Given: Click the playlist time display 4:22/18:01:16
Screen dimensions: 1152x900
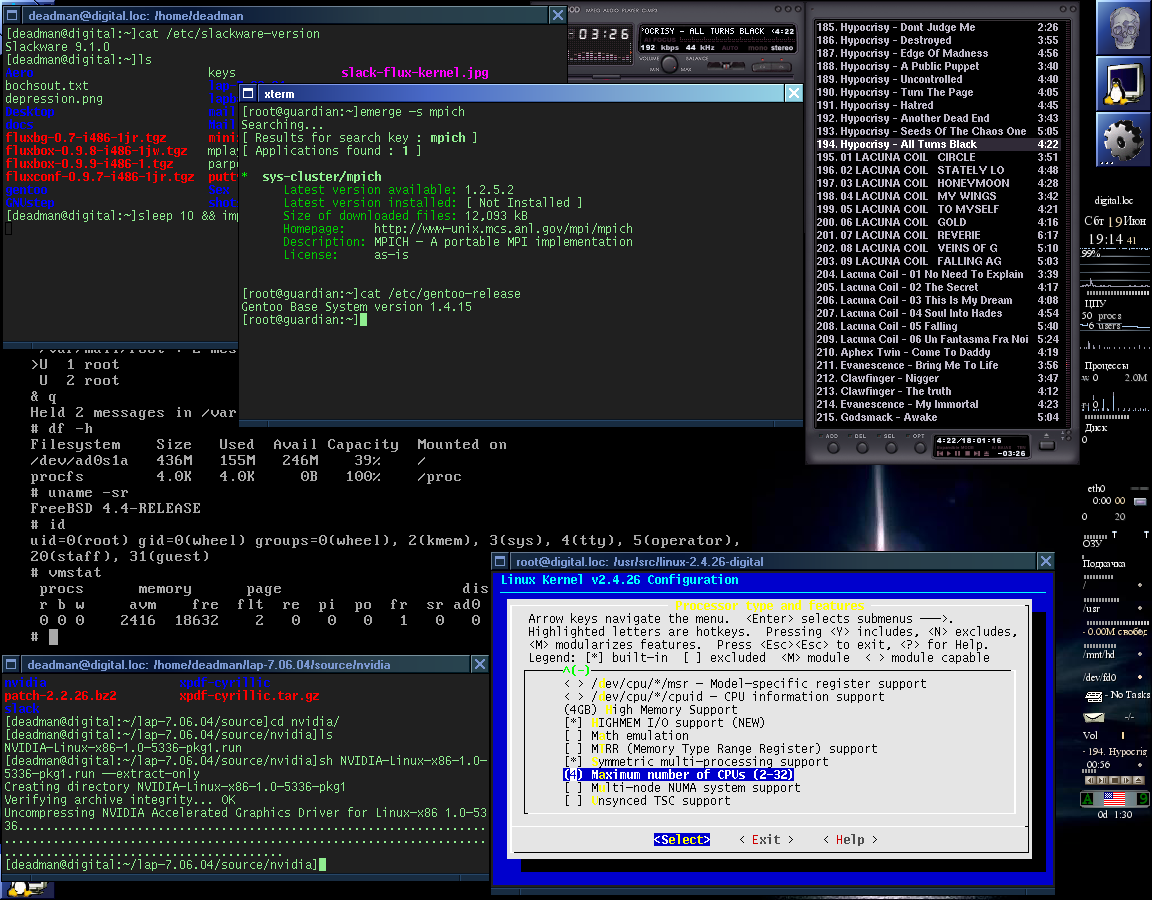Looking at the screenshot, I should tap(969, 440).
